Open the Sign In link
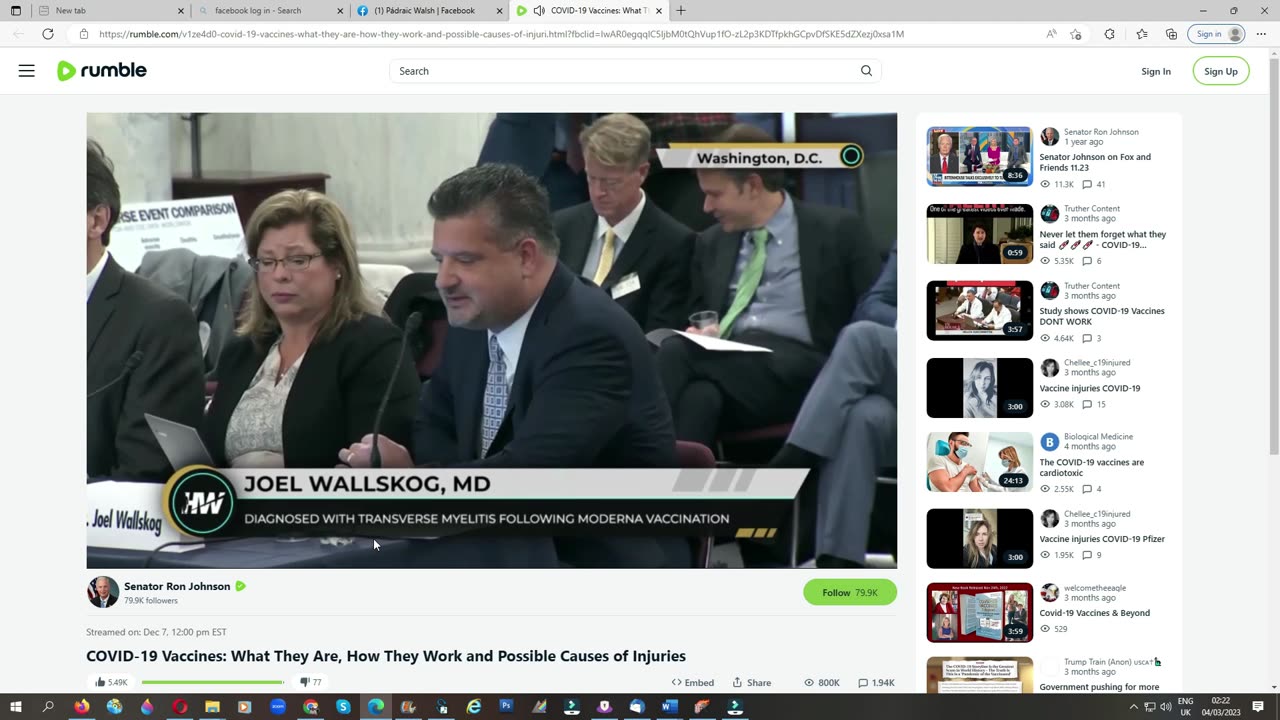The width and height of the screenshot is (1280, 720). pyautogui.click(x=1156, y=71)
